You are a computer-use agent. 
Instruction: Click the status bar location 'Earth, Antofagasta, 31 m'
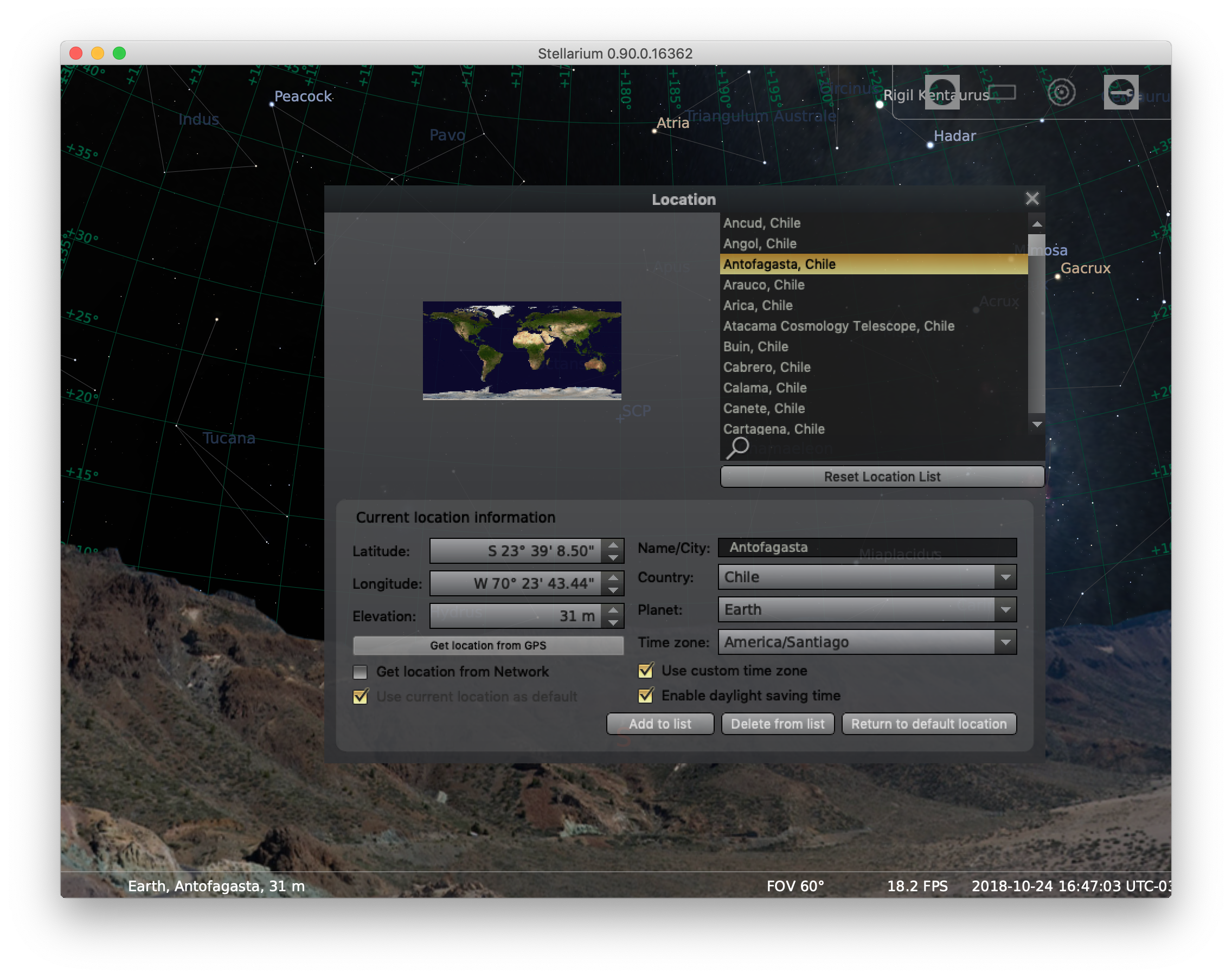click(216, 885)
